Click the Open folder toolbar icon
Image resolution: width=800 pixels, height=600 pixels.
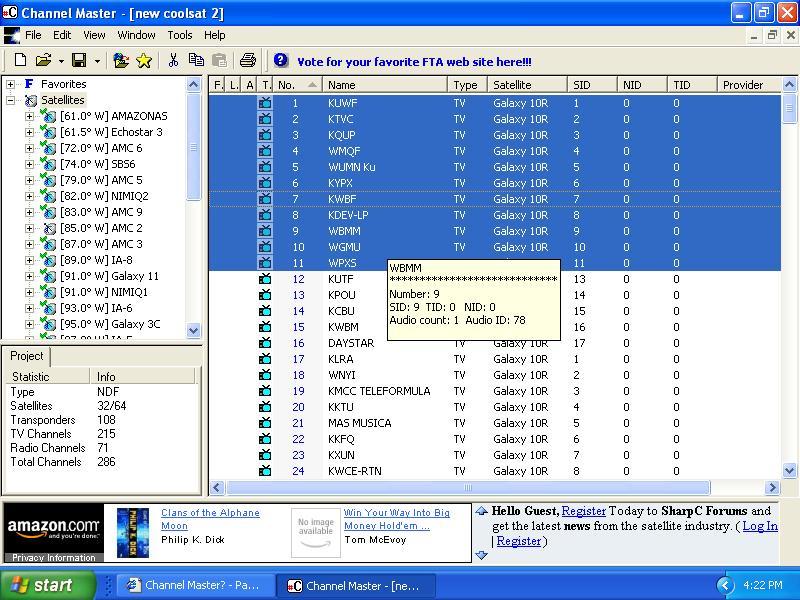click(43, 60)
